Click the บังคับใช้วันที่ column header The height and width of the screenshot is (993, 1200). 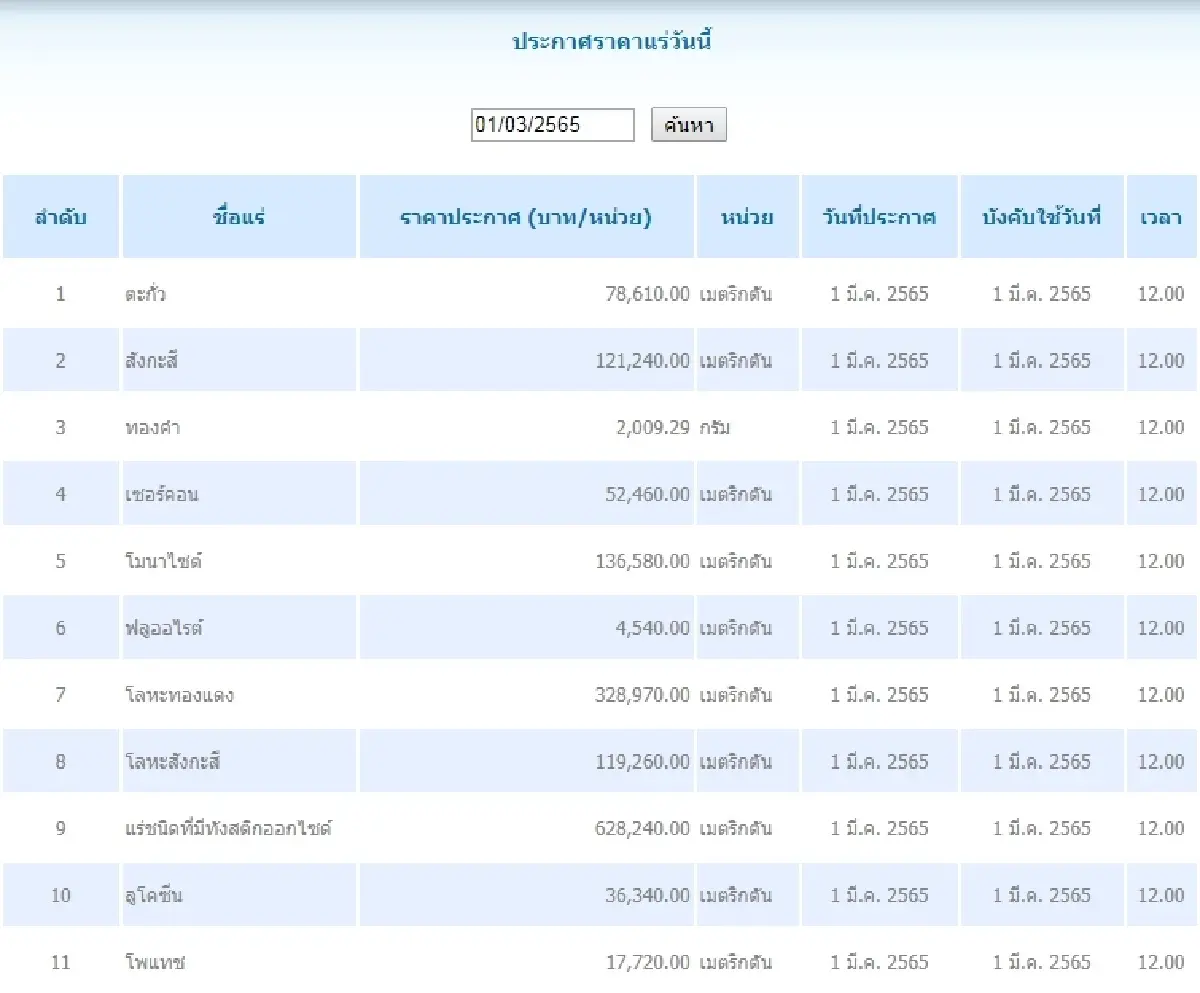[x=1042, y=217]
